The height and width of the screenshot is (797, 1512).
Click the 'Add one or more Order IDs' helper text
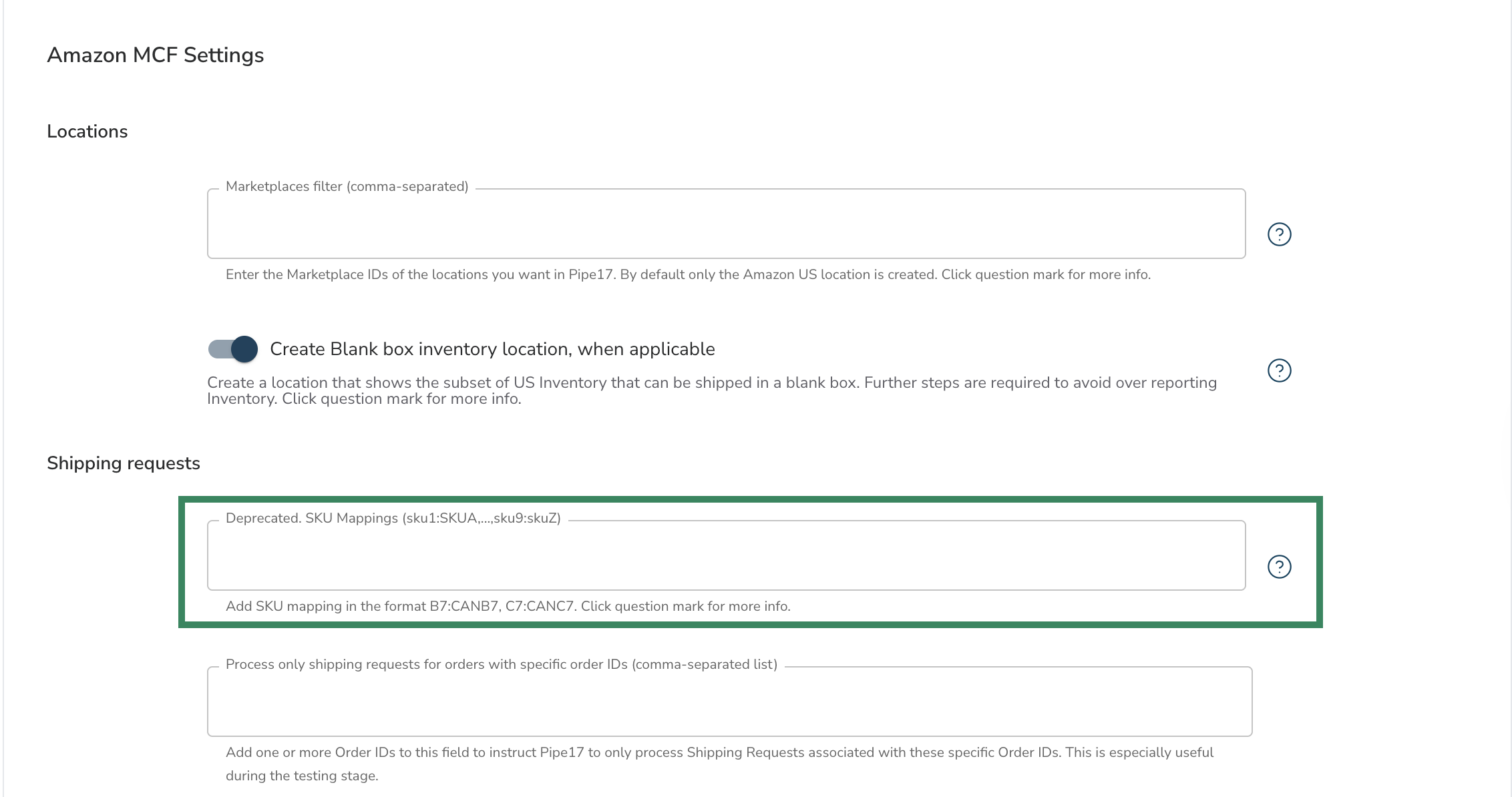click(x=719, y=752)
